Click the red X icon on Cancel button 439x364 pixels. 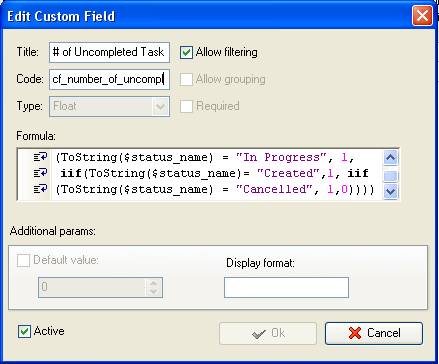(355, 333)
